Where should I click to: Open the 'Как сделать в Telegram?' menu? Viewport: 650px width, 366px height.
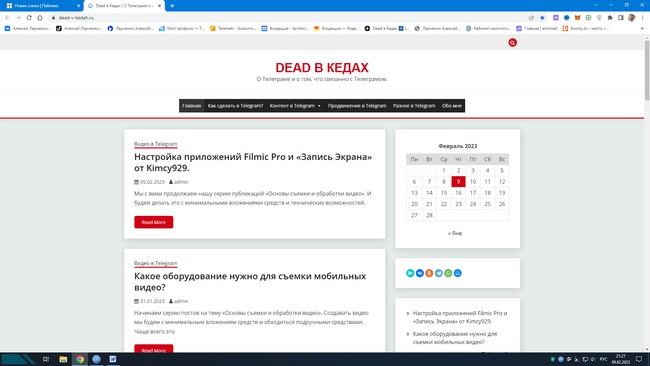(235, 106)
